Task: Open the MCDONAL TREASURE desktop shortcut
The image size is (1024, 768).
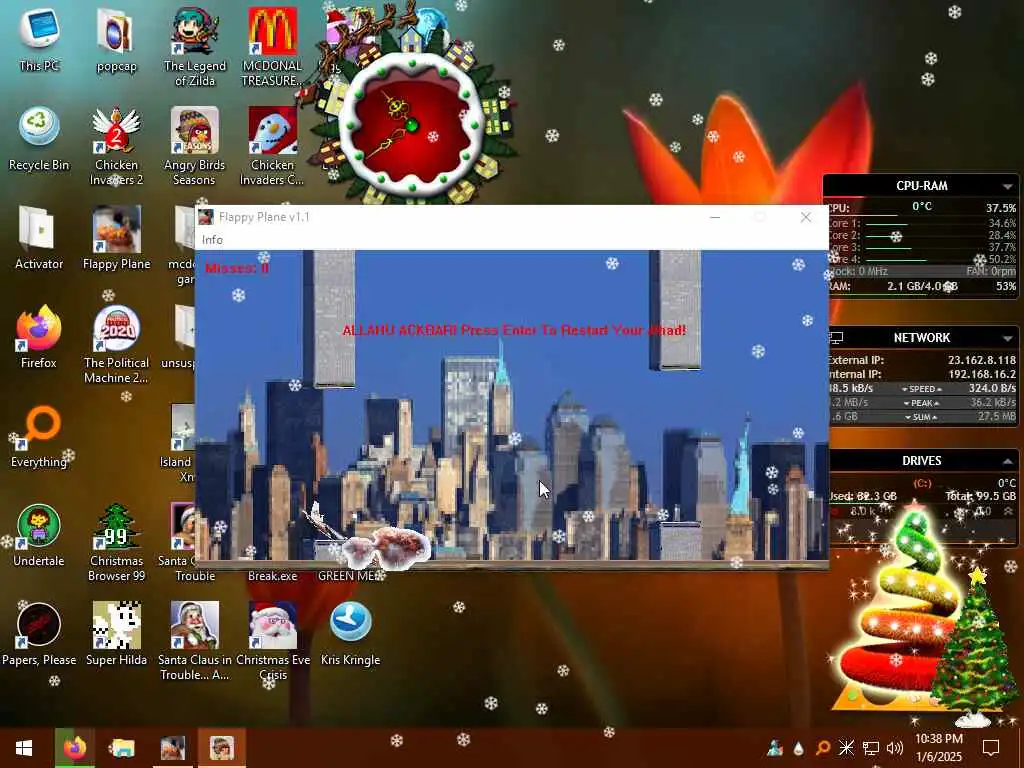Action: [272, 46]
